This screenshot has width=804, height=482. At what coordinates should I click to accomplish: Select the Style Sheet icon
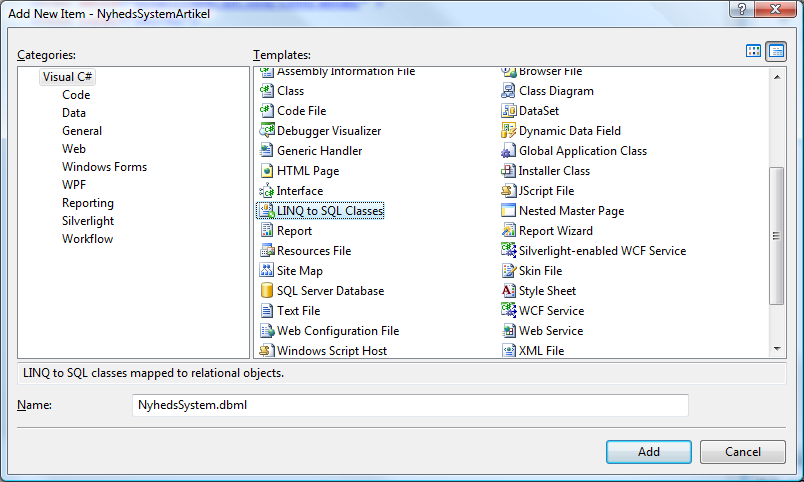[508, 291]
